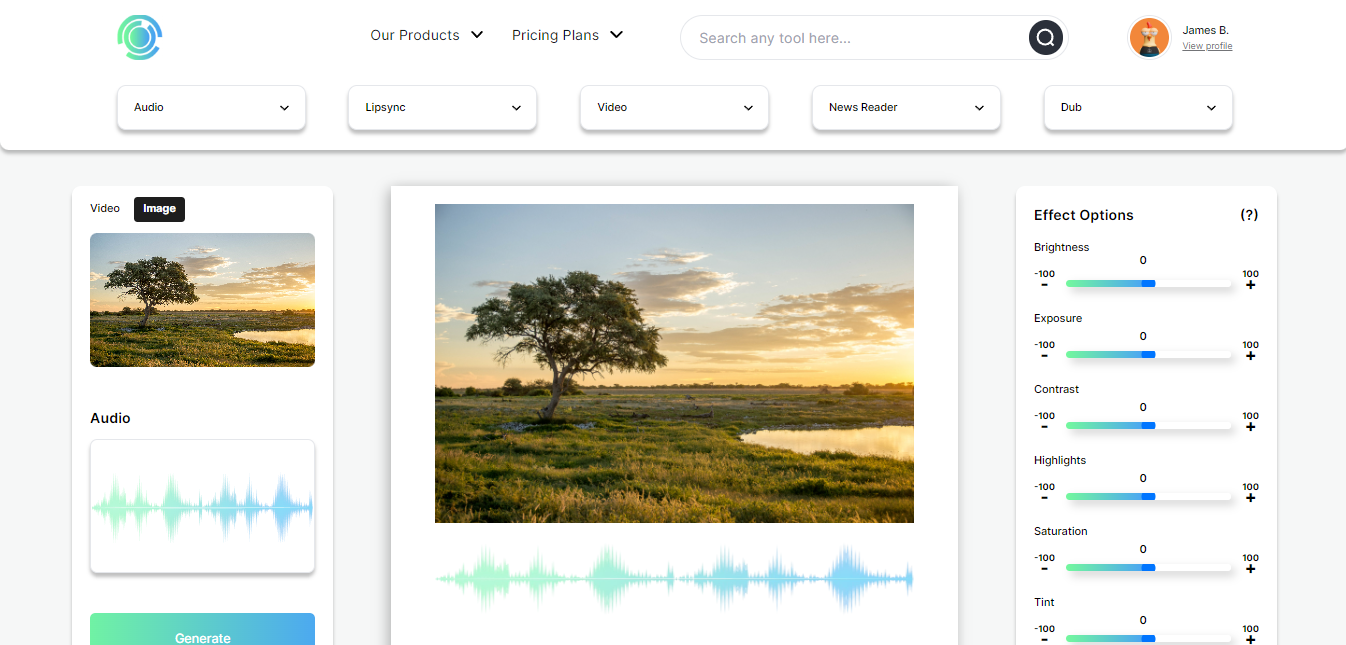Expand the News Reader dropdown
This screenshot has width=1346, height=645.
(906, 107)
